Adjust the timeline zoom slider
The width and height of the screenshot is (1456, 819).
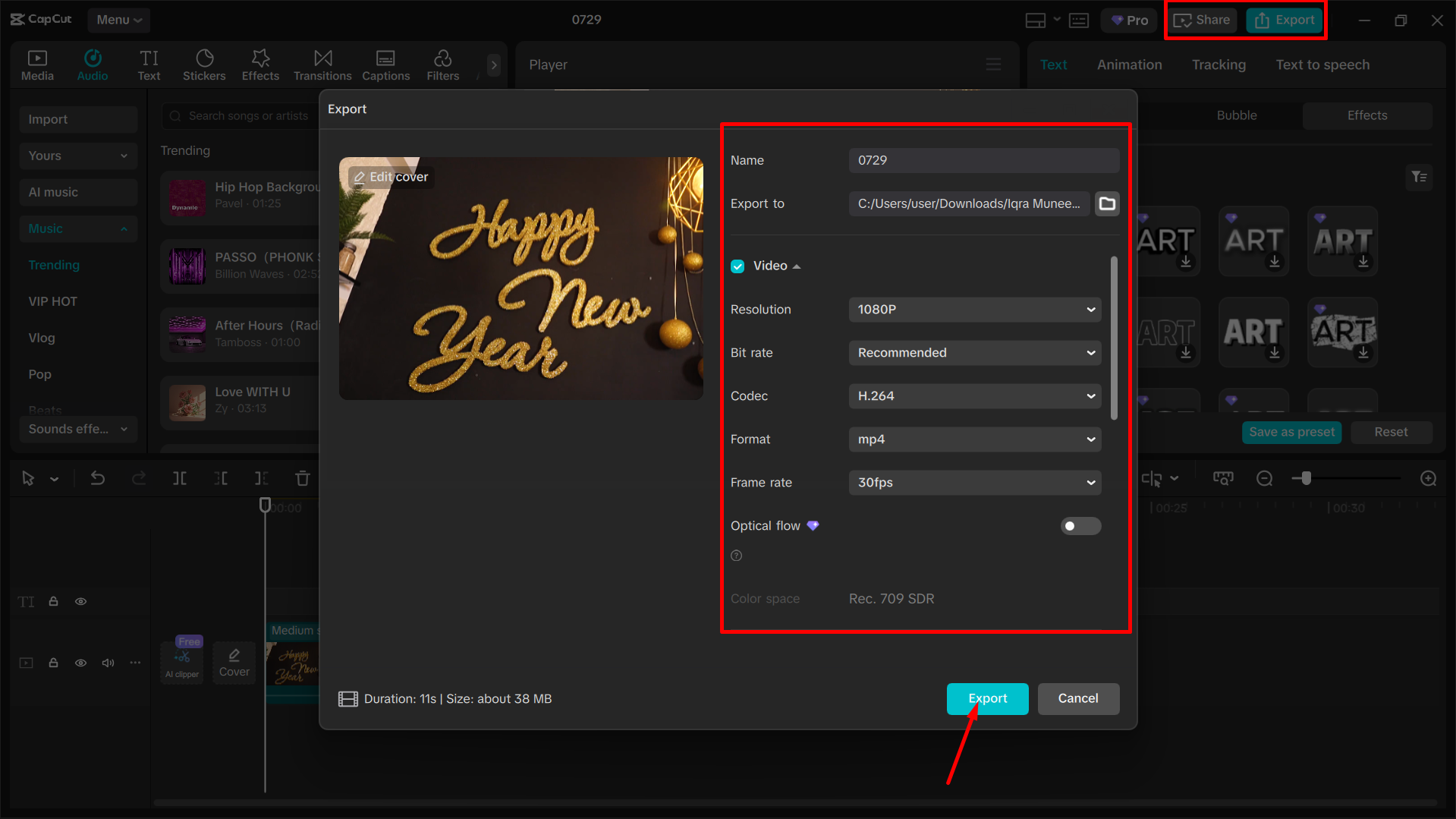(1306, 478)
